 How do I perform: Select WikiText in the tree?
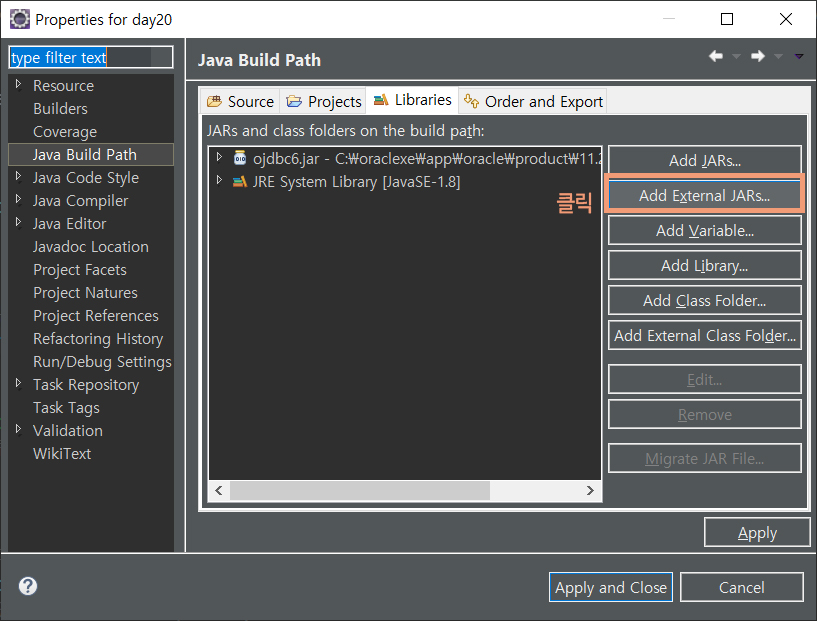[62, 453]
